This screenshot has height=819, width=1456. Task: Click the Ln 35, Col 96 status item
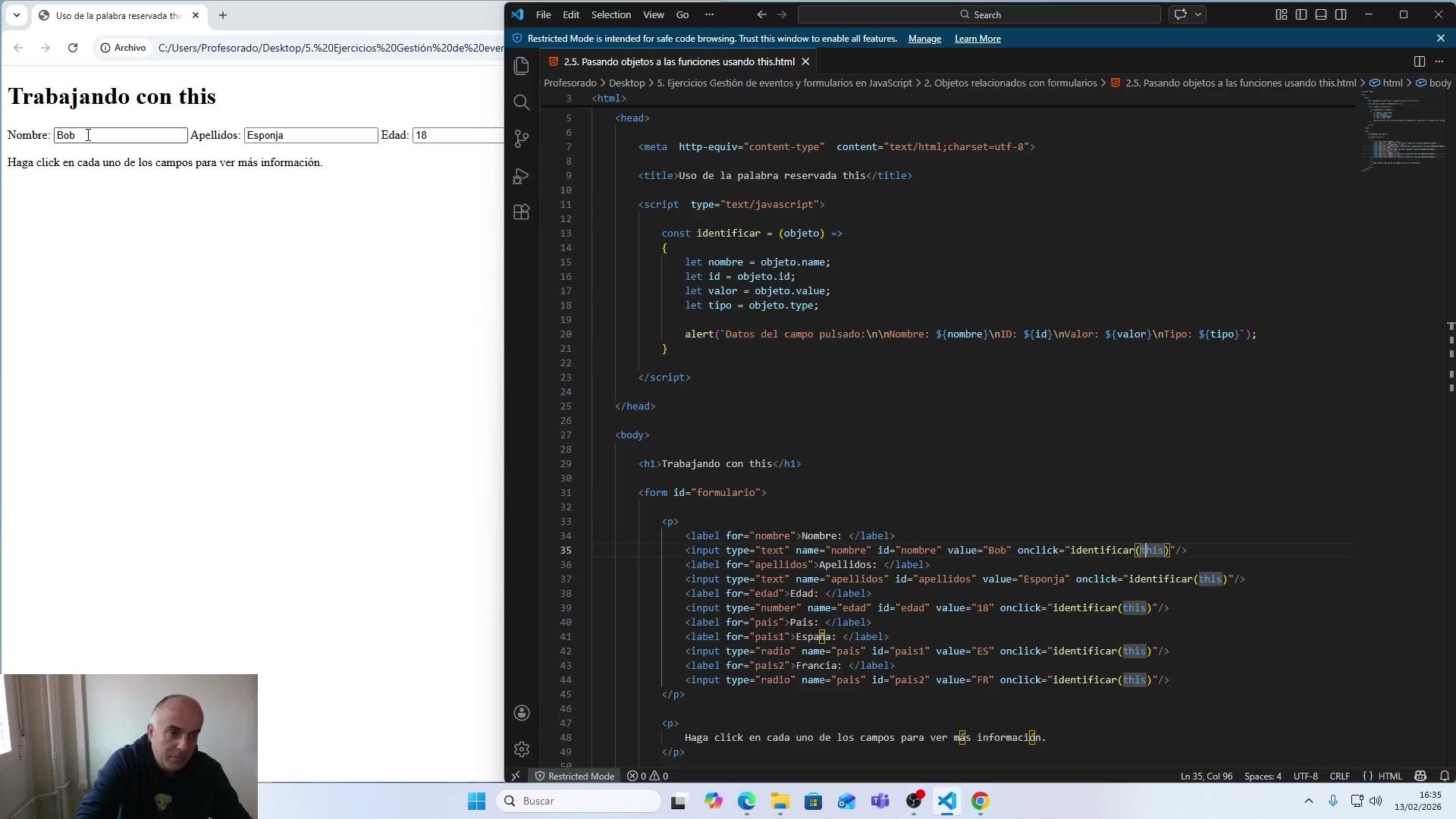pos(1206,776)
